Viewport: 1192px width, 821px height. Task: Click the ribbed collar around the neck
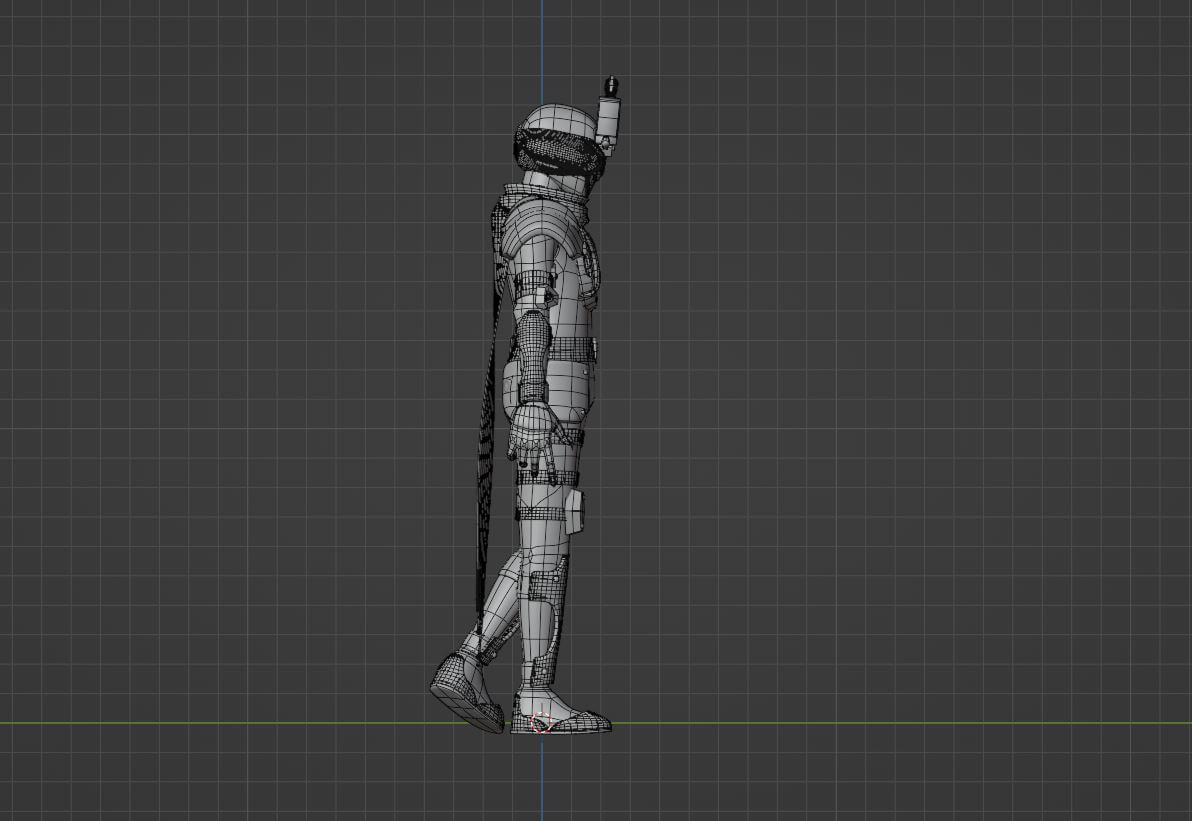tap(545, 194)
